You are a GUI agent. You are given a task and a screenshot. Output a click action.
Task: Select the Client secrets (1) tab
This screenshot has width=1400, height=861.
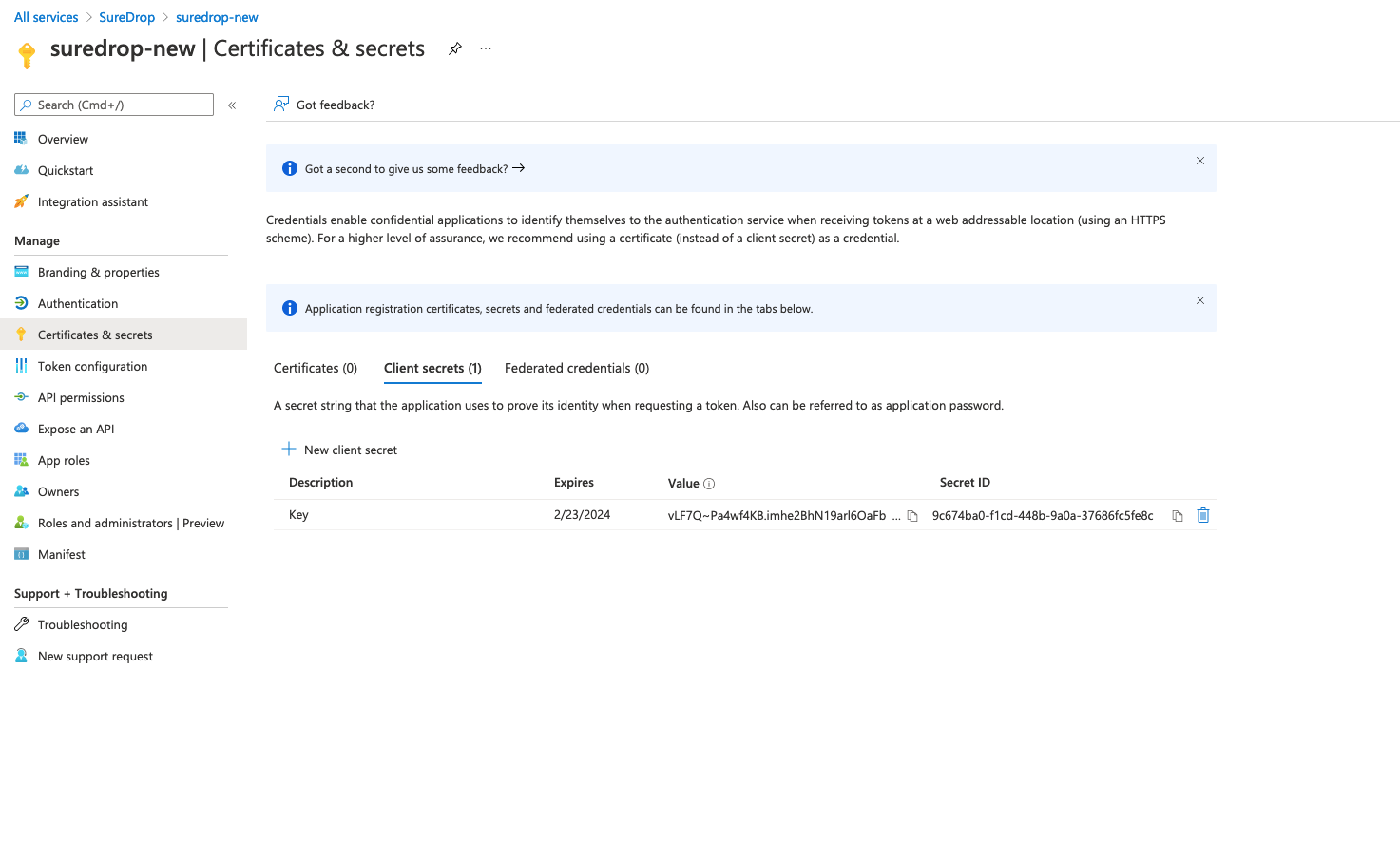pos(432,368)
